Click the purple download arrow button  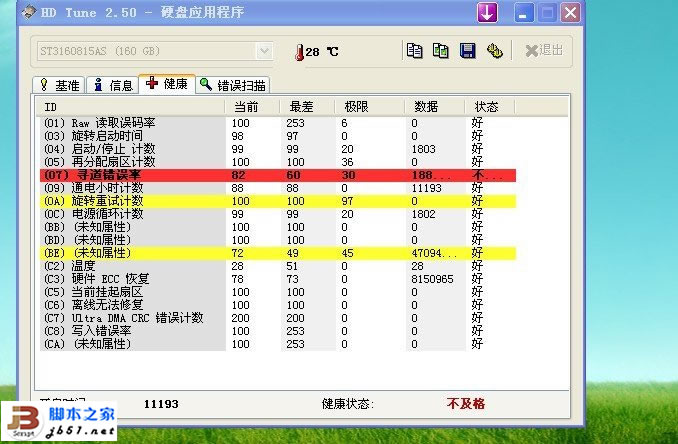[487, 13]
